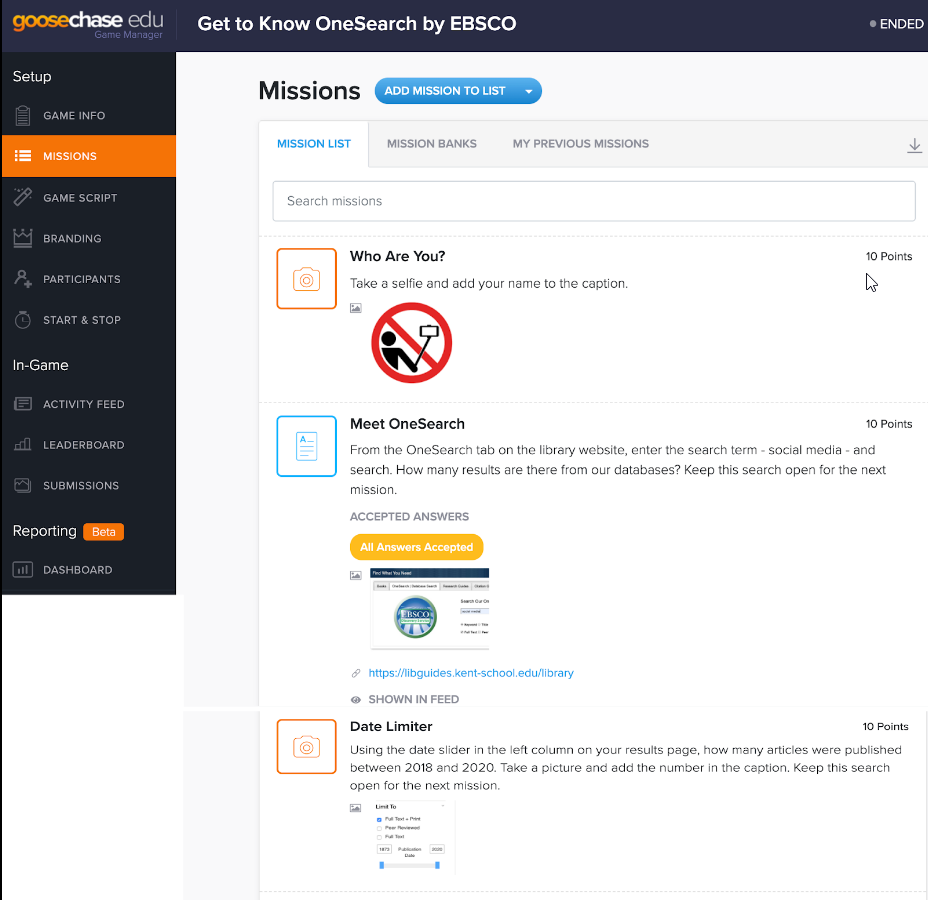Click the publication date slider in thumbnail
928x900 pixels.
409,865
